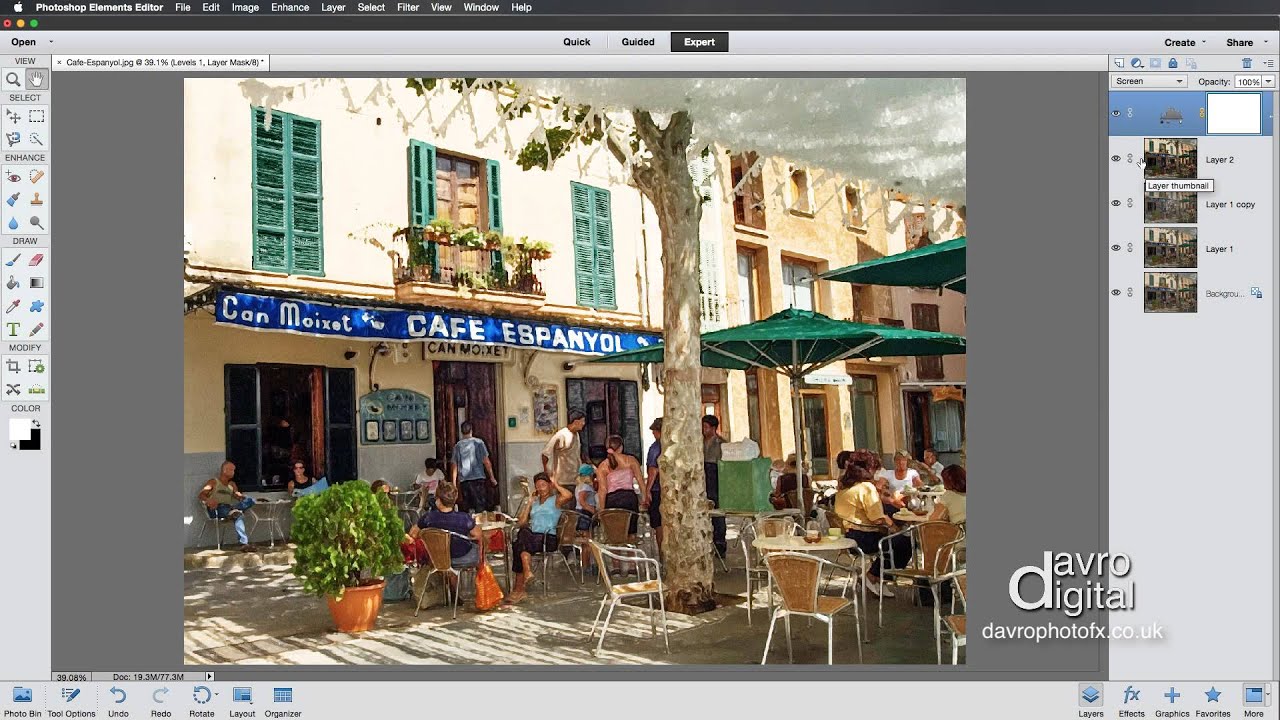Hide Layer 1 copy using its eye icon
Viewport: 1280px width, 720px height.
[1116, 203]
